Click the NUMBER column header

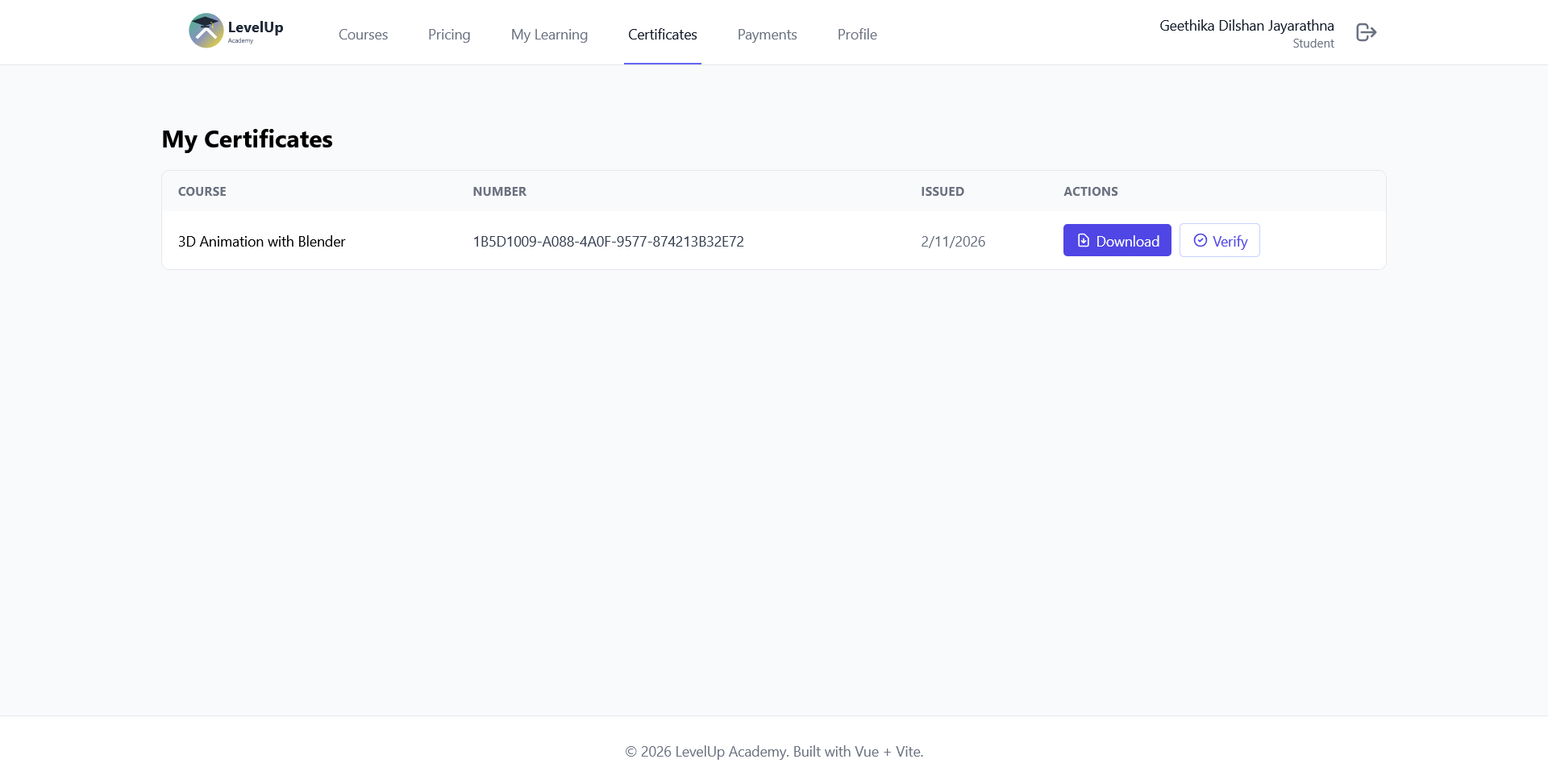[x=499, y=192]
